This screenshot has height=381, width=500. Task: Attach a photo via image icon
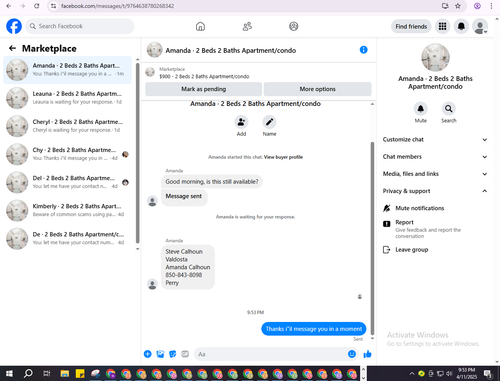(160, 354)
